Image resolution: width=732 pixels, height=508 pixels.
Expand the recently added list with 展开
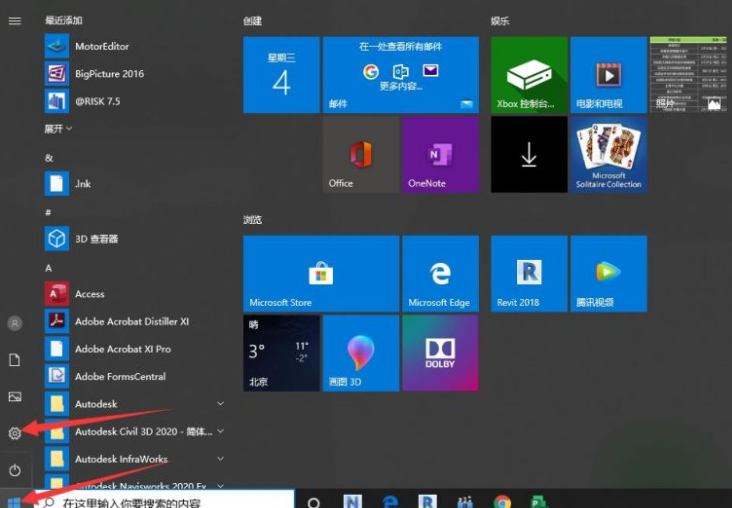coord(58,128)
